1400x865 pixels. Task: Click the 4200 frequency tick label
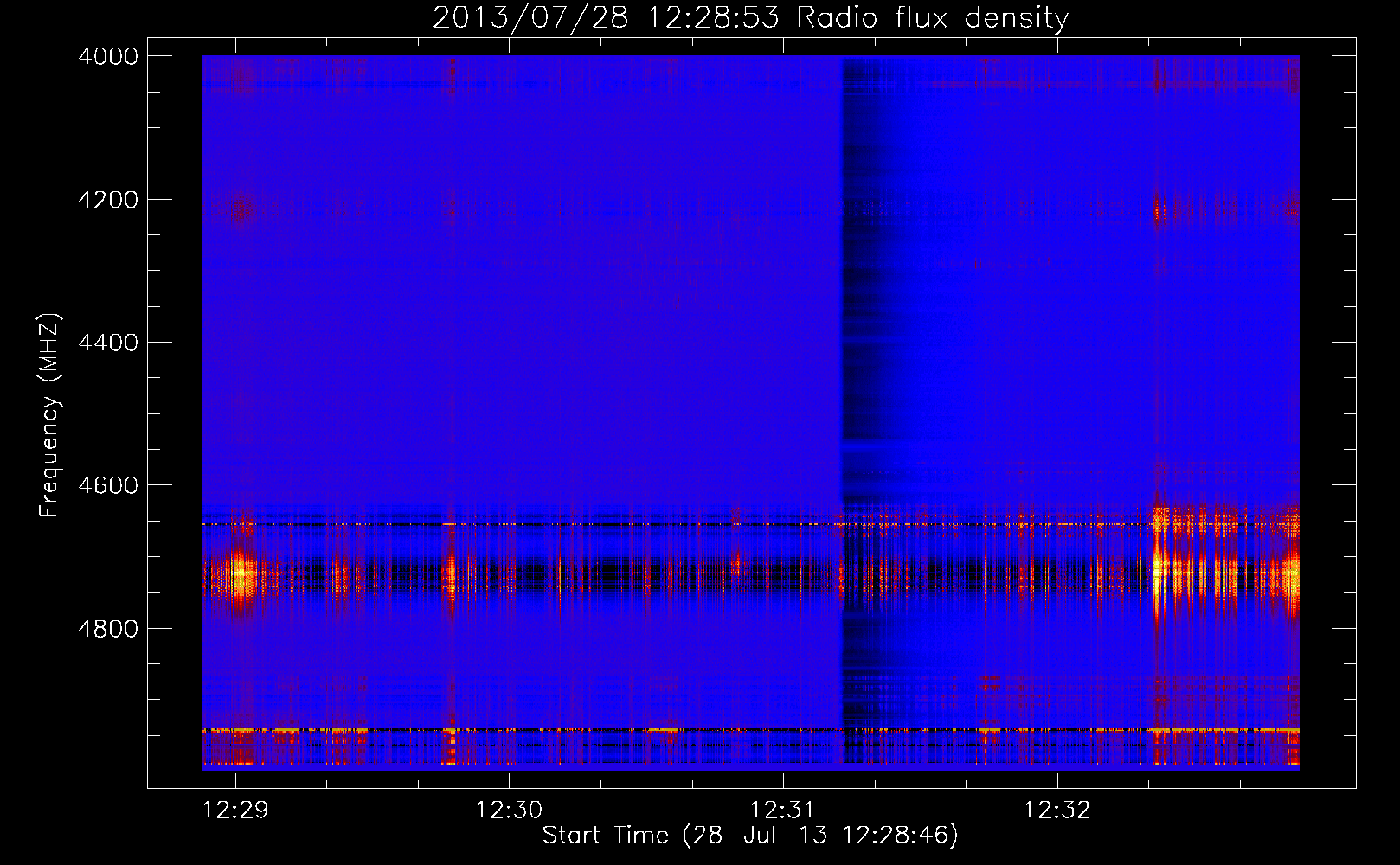point(108,200)
